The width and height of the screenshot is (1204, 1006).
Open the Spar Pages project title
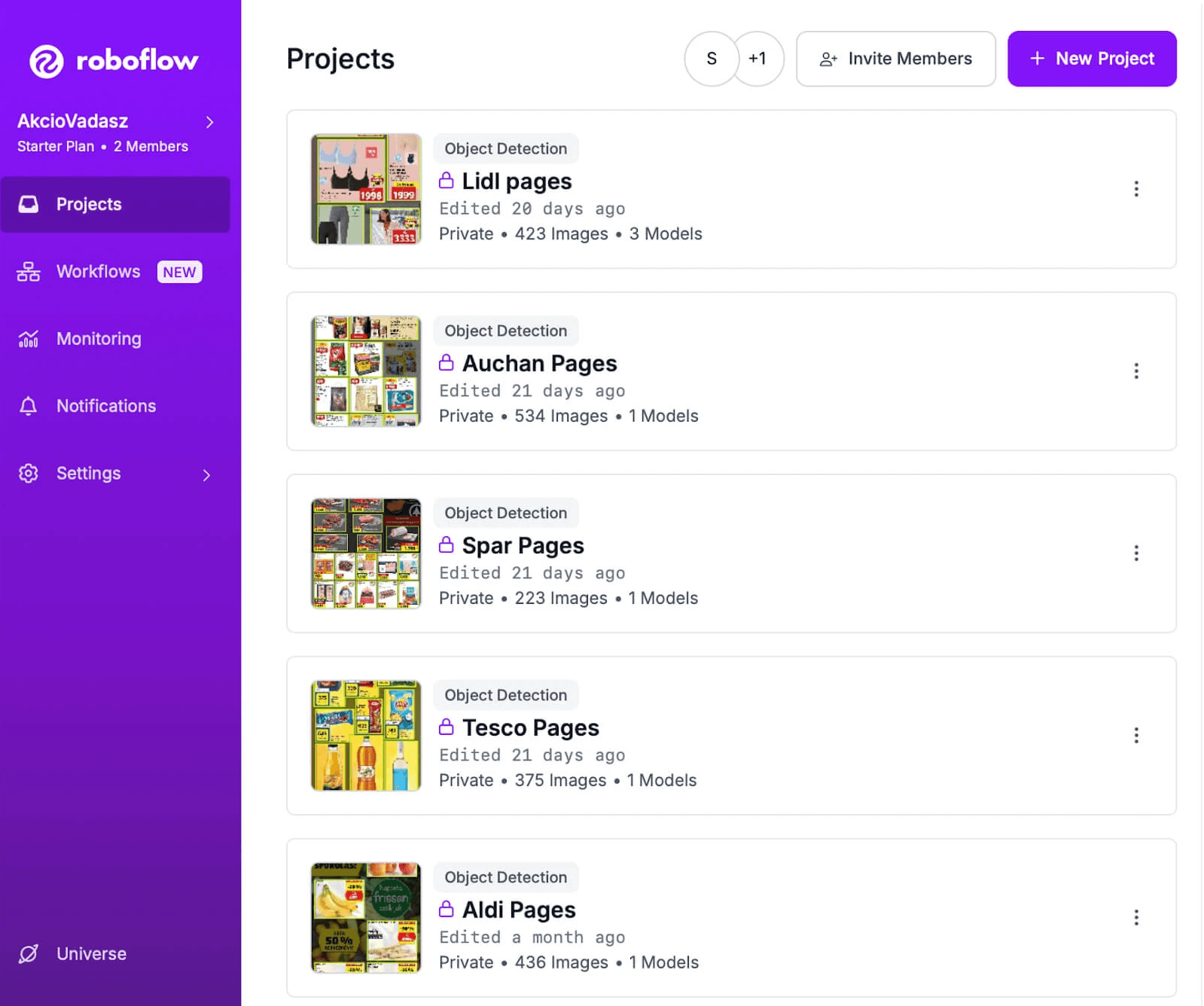click(x=523, y=546)
